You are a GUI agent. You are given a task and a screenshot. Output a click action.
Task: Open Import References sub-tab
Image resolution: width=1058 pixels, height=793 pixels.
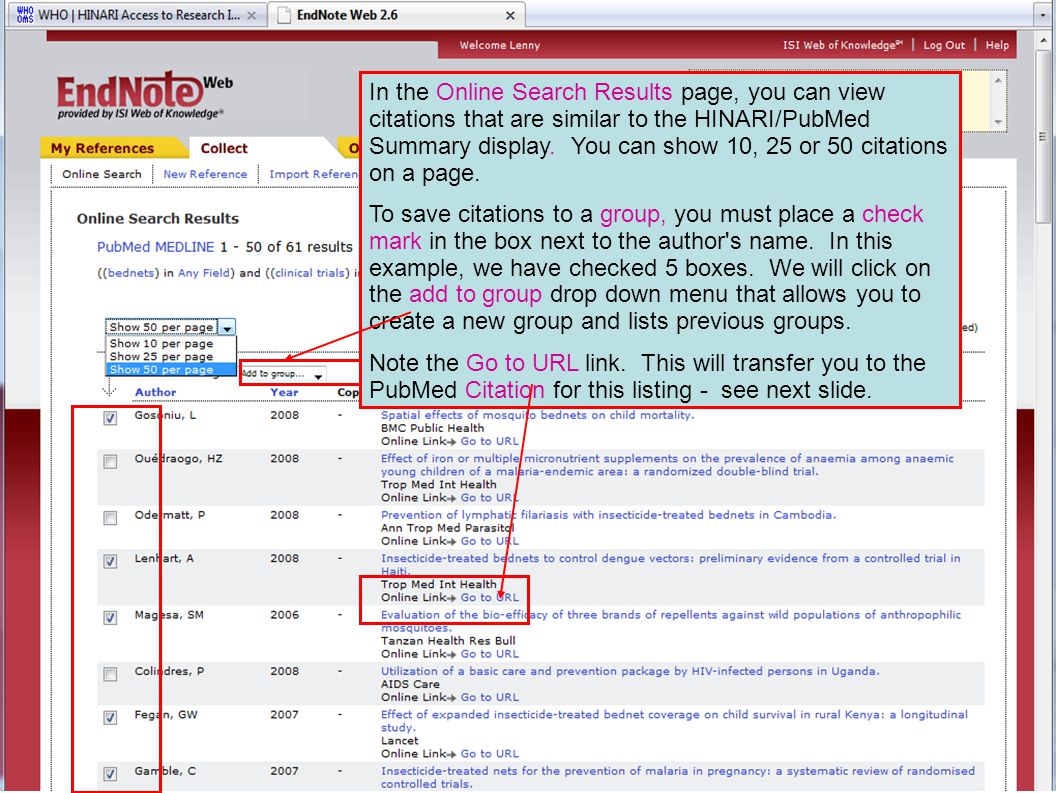pos(314,174)
